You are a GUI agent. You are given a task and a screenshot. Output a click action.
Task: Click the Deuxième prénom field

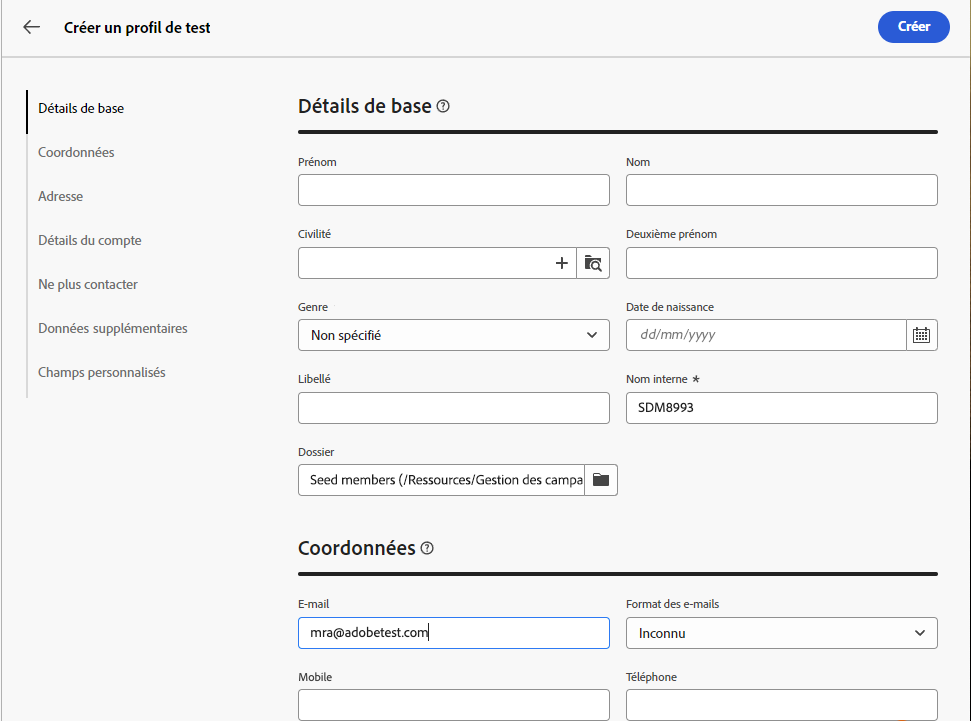coord(781,263)
